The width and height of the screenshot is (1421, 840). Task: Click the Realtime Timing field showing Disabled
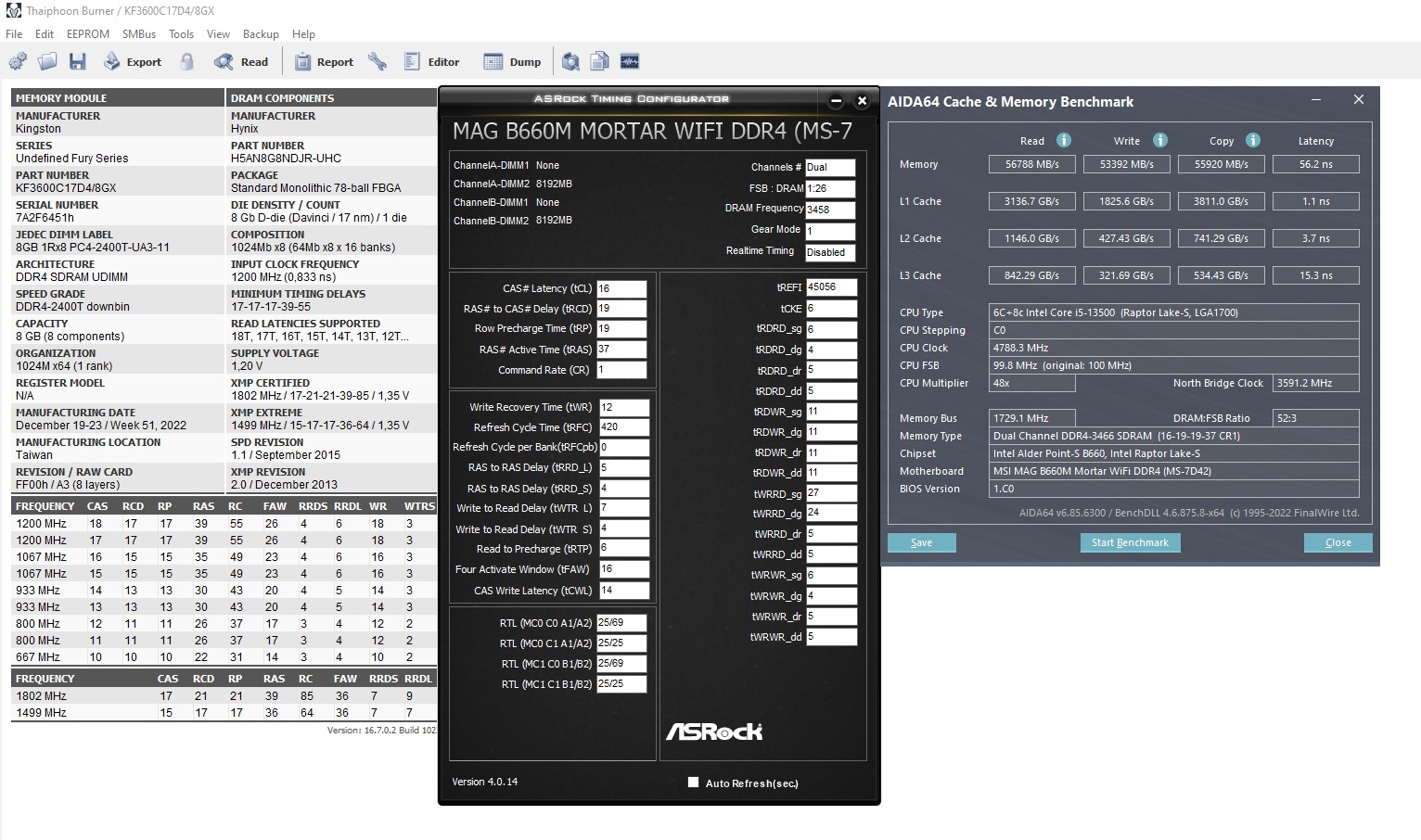830,252
